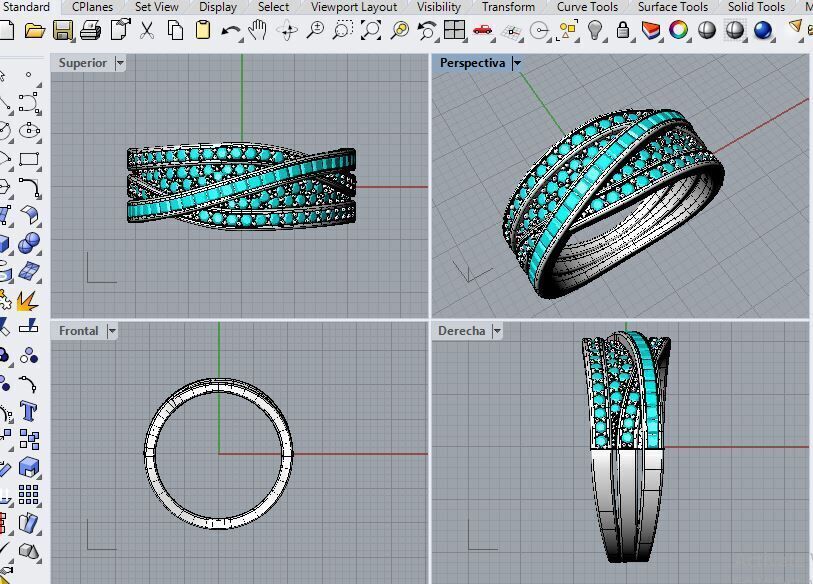Select the Rectangular Array grid tool

(29, 495)
